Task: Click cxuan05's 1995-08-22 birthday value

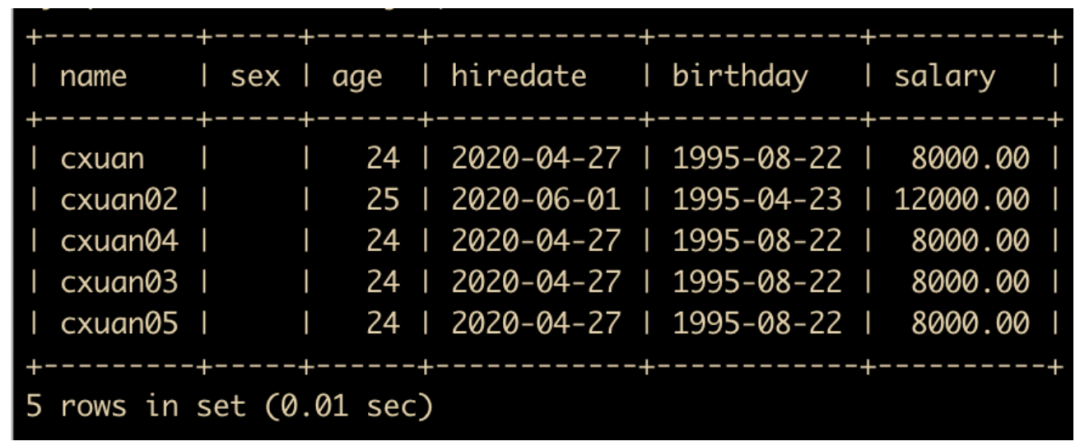Action: click(756, 323)
